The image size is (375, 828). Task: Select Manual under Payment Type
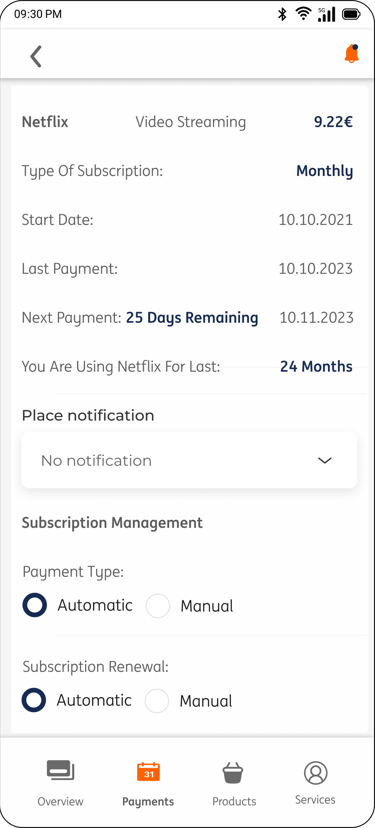[157, 606]
